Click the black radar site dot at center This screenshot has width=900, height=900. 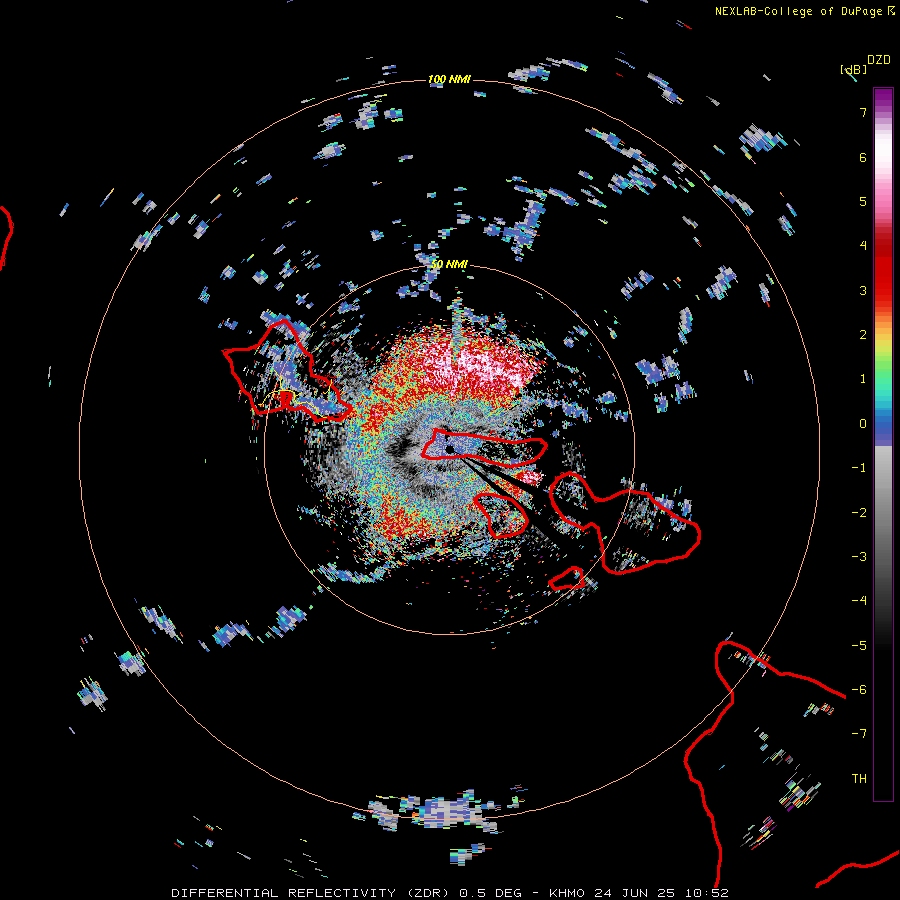tap(450, 449)
